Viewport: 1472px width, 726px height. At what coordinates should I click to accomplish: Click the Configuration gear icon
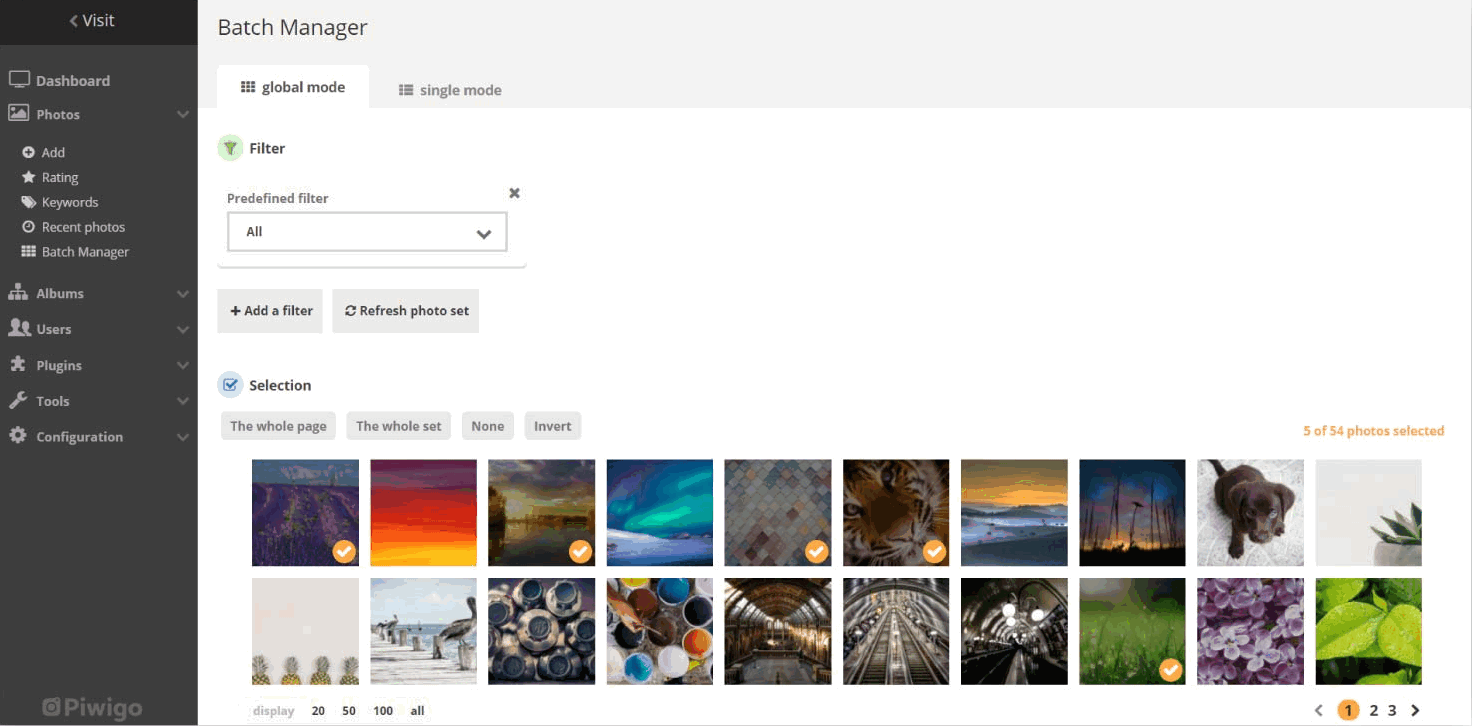(x=18, y=436)
